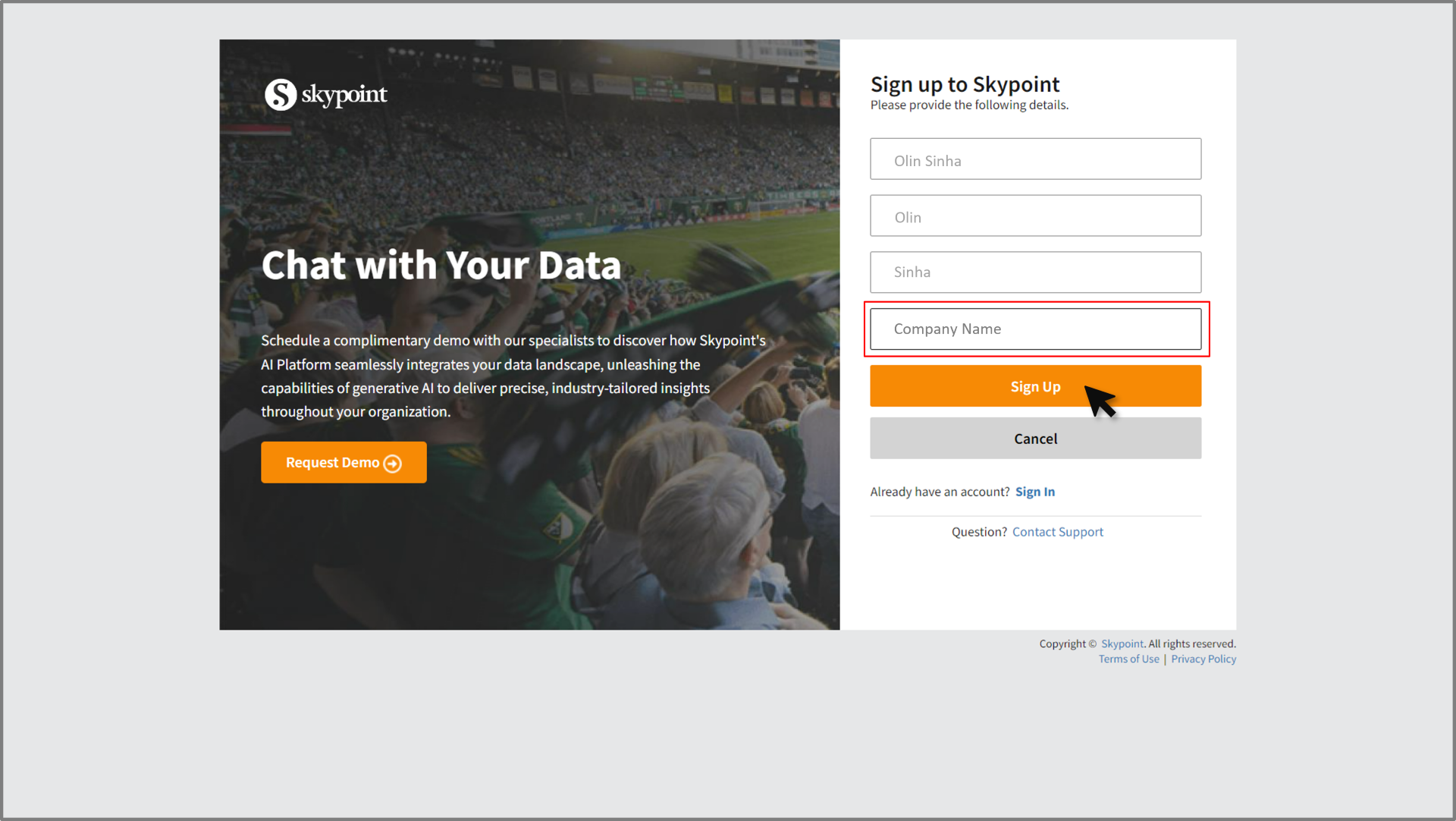Click the Skypoint S logo icon
This screenshot has height=821, width=1456.
pos(280,95)
